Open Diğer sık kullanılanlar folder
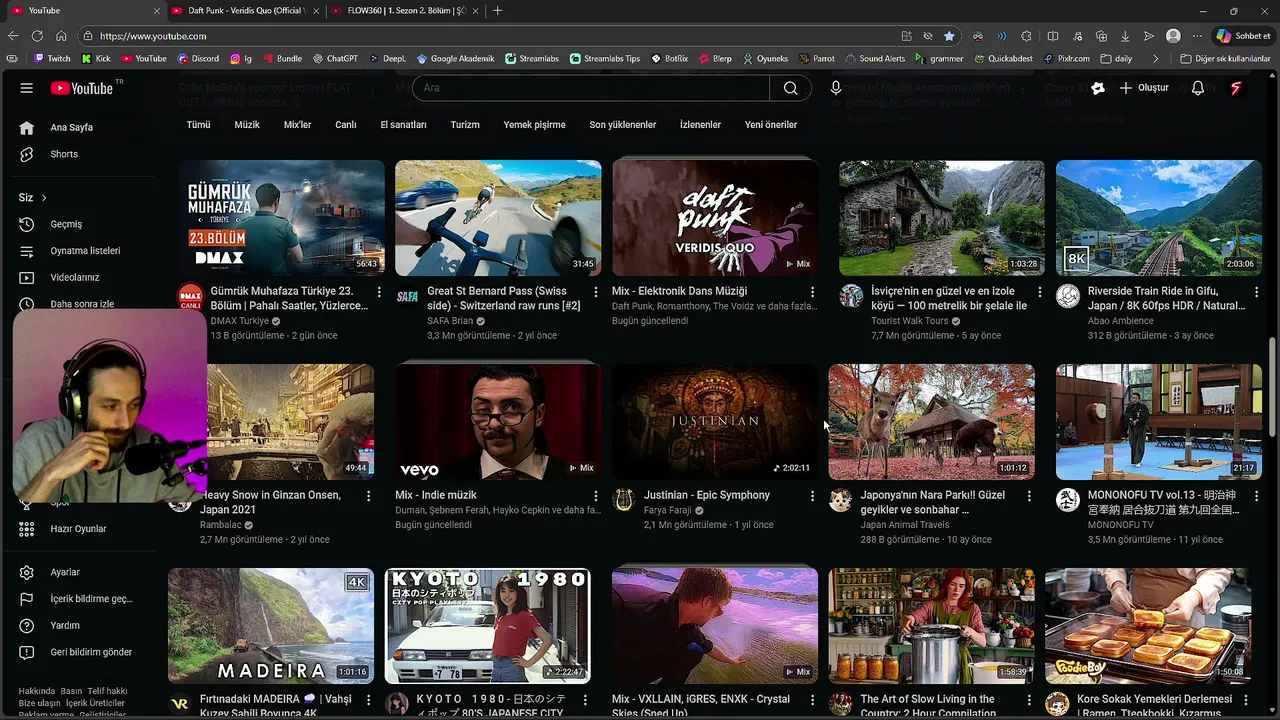The image size is (1280, 720). 1225,59
